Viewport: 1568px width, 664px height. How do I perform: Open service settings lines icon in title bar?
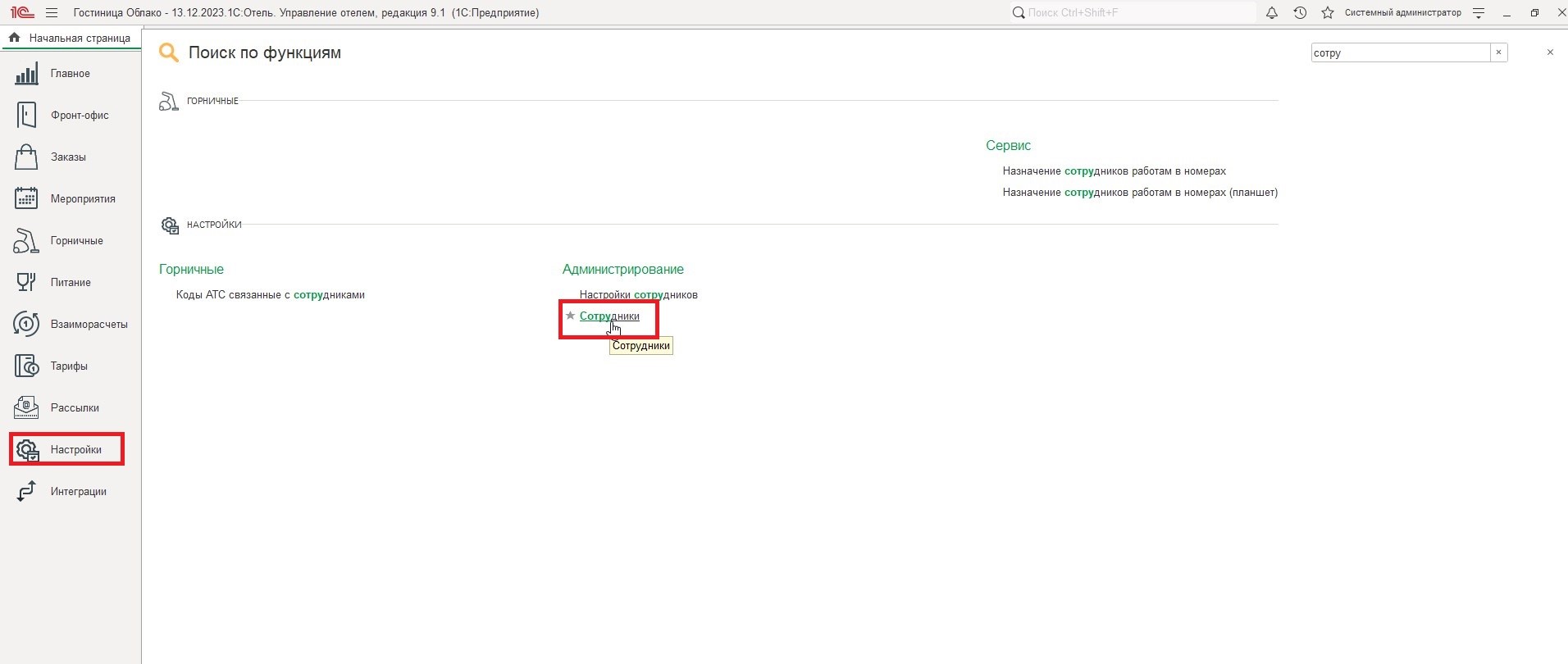click(1479, 13)
